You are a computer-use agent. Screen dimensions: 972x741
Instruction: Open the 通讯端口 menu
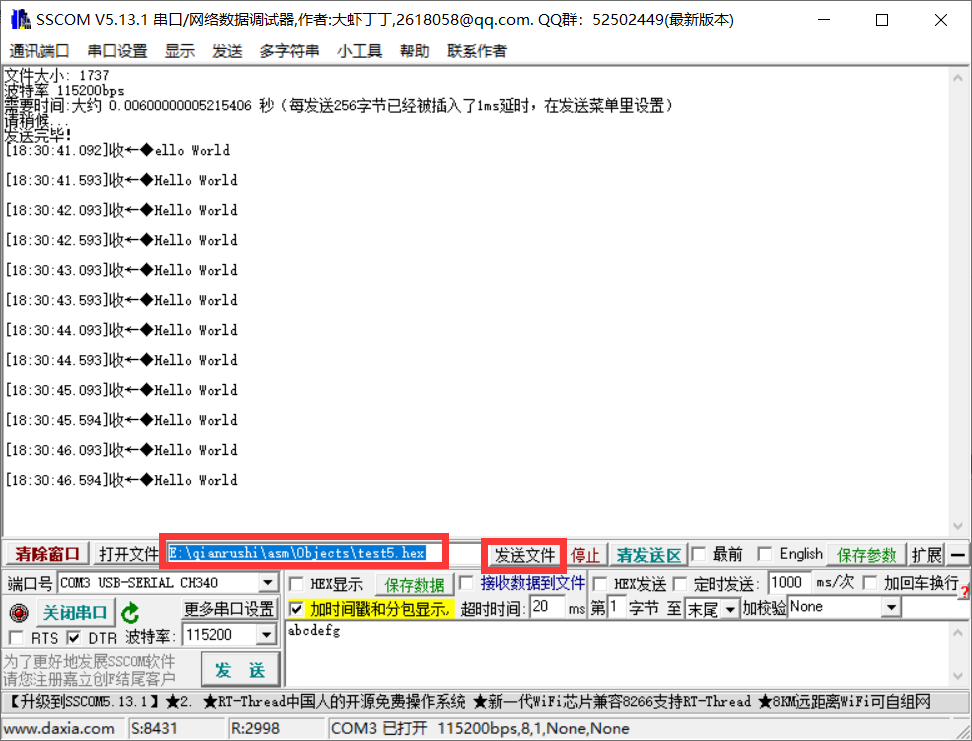coord(39,51)
